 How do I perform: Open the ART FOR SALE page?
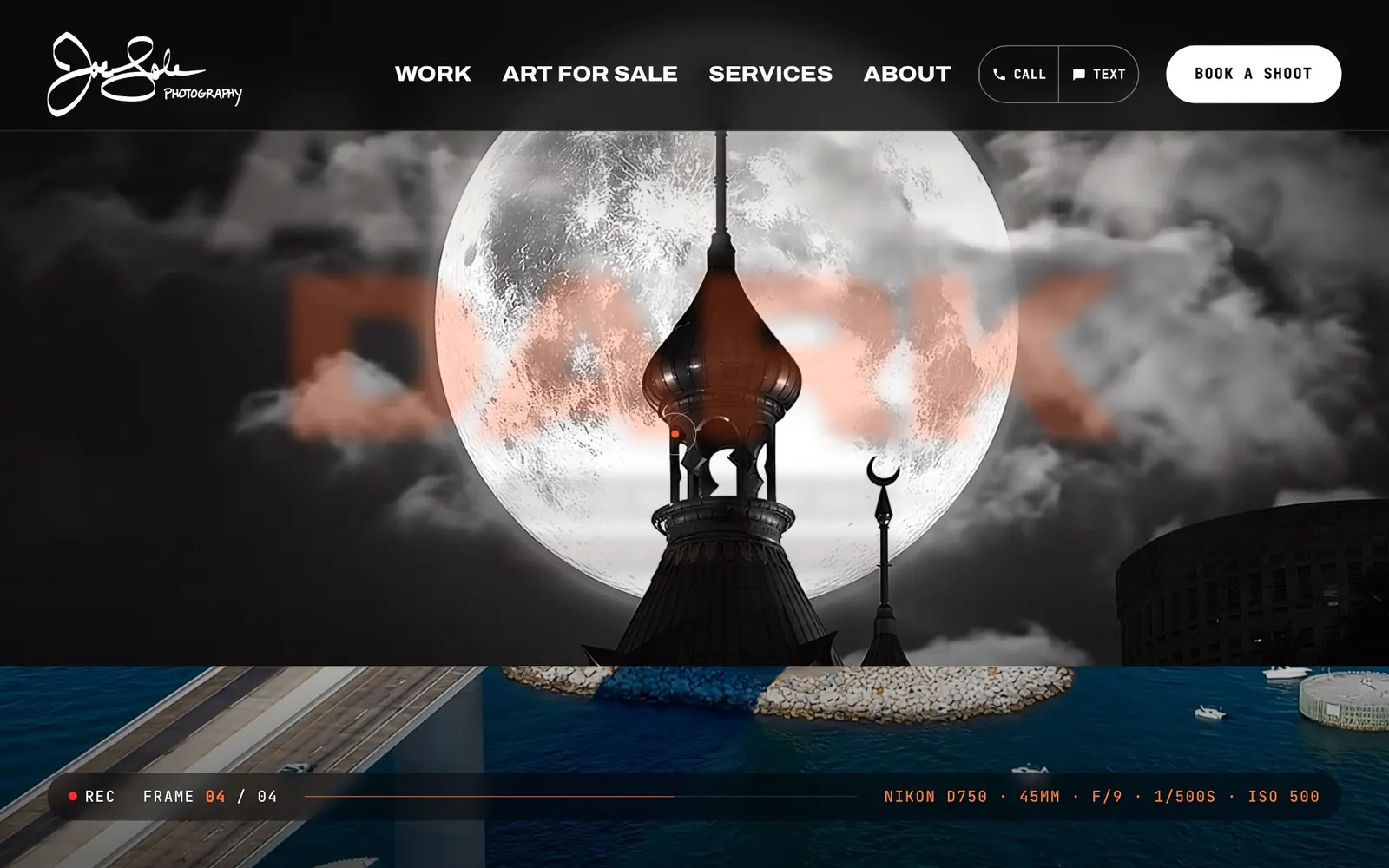pyautogui.click(x=590, y=74)
